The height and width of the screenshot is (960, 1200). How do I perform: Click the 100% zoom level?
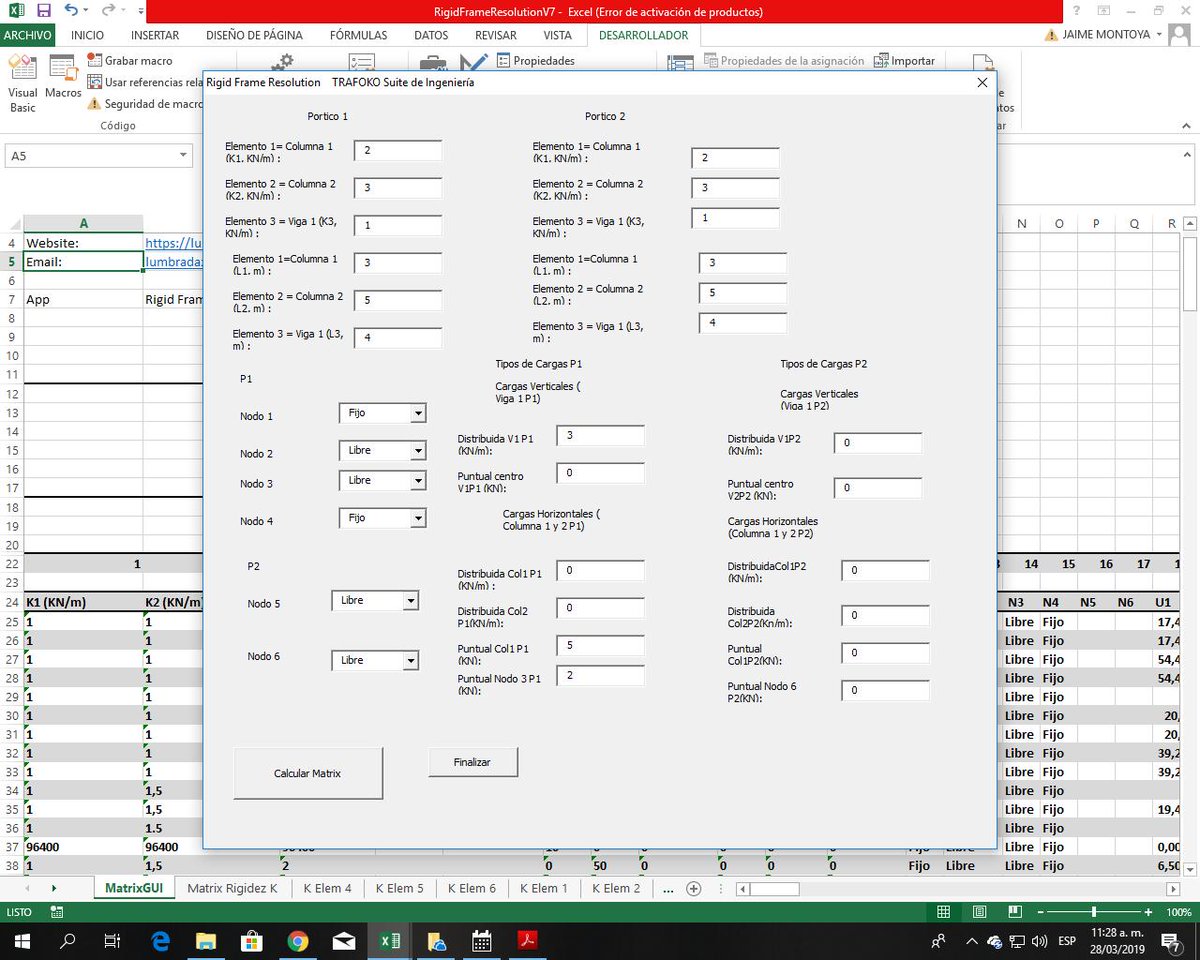1177,912
